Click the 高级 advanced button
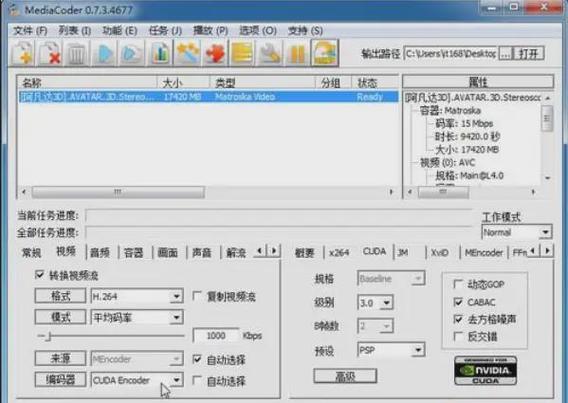 click(345, 377)
